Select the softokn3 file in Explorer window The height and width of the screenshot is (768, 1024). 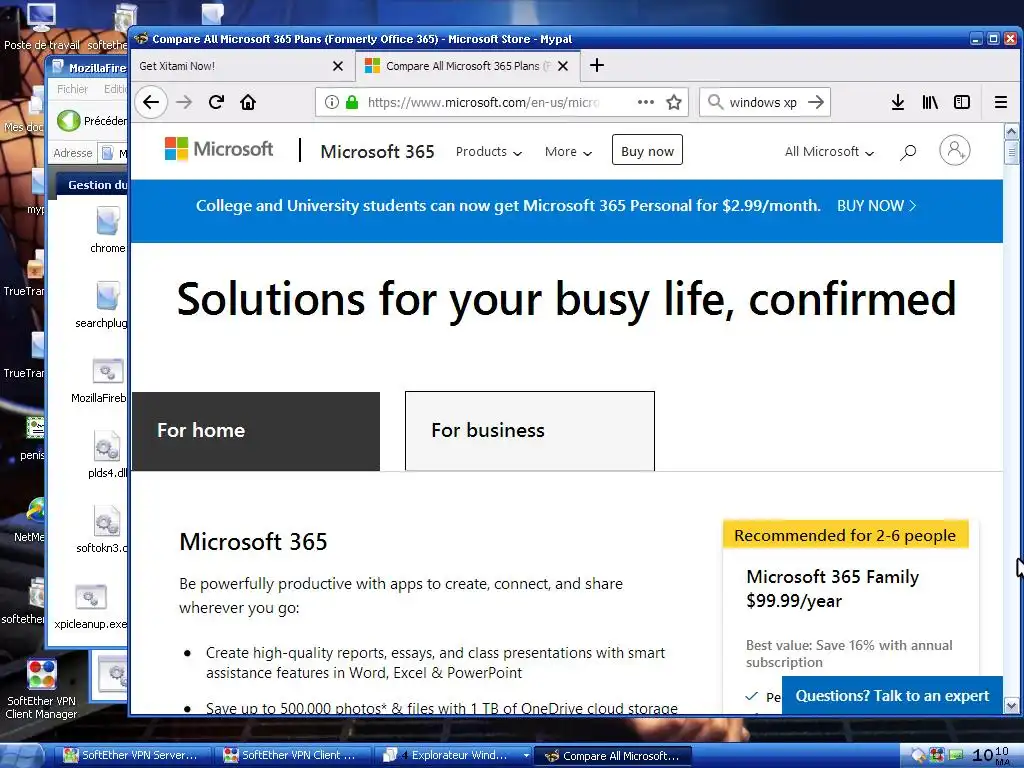click(103, 530)
